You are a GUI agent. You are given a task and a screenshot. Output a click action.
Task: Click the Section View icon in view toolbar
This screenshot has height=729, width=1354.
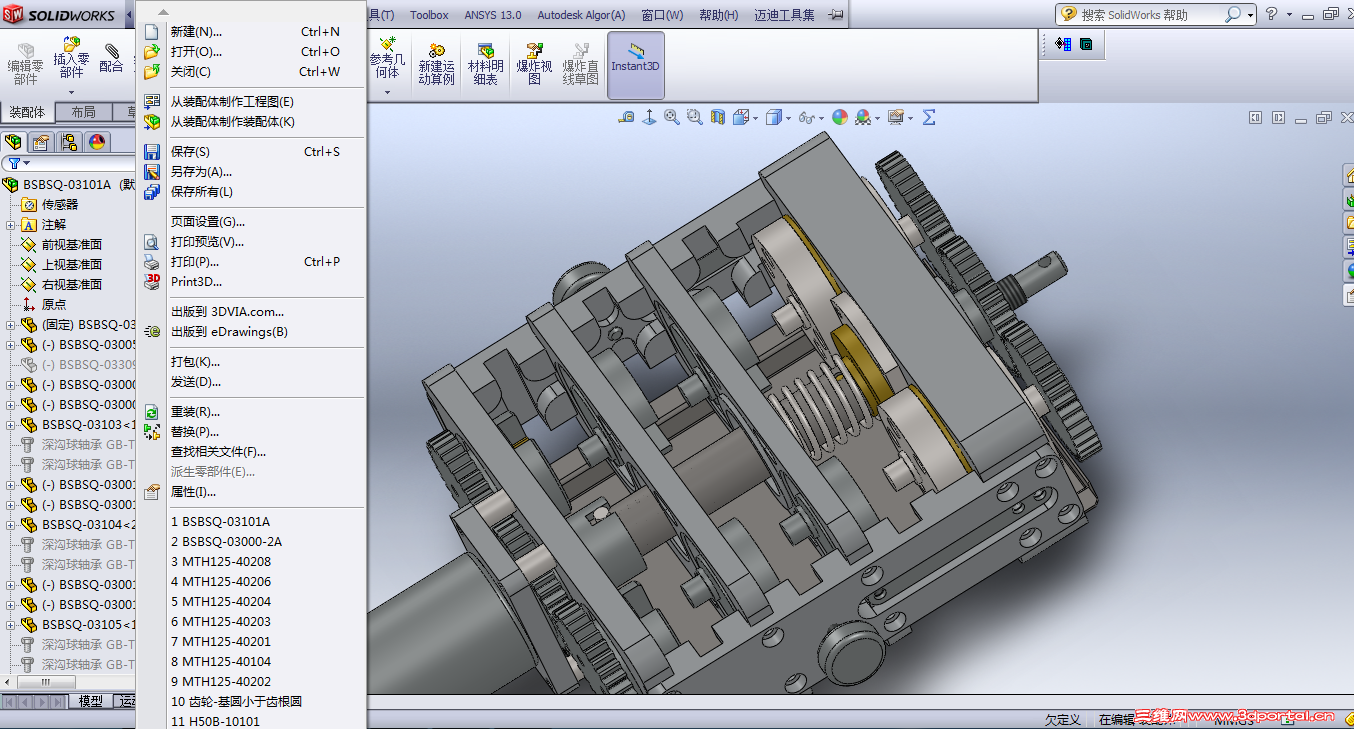coord(717,117)
